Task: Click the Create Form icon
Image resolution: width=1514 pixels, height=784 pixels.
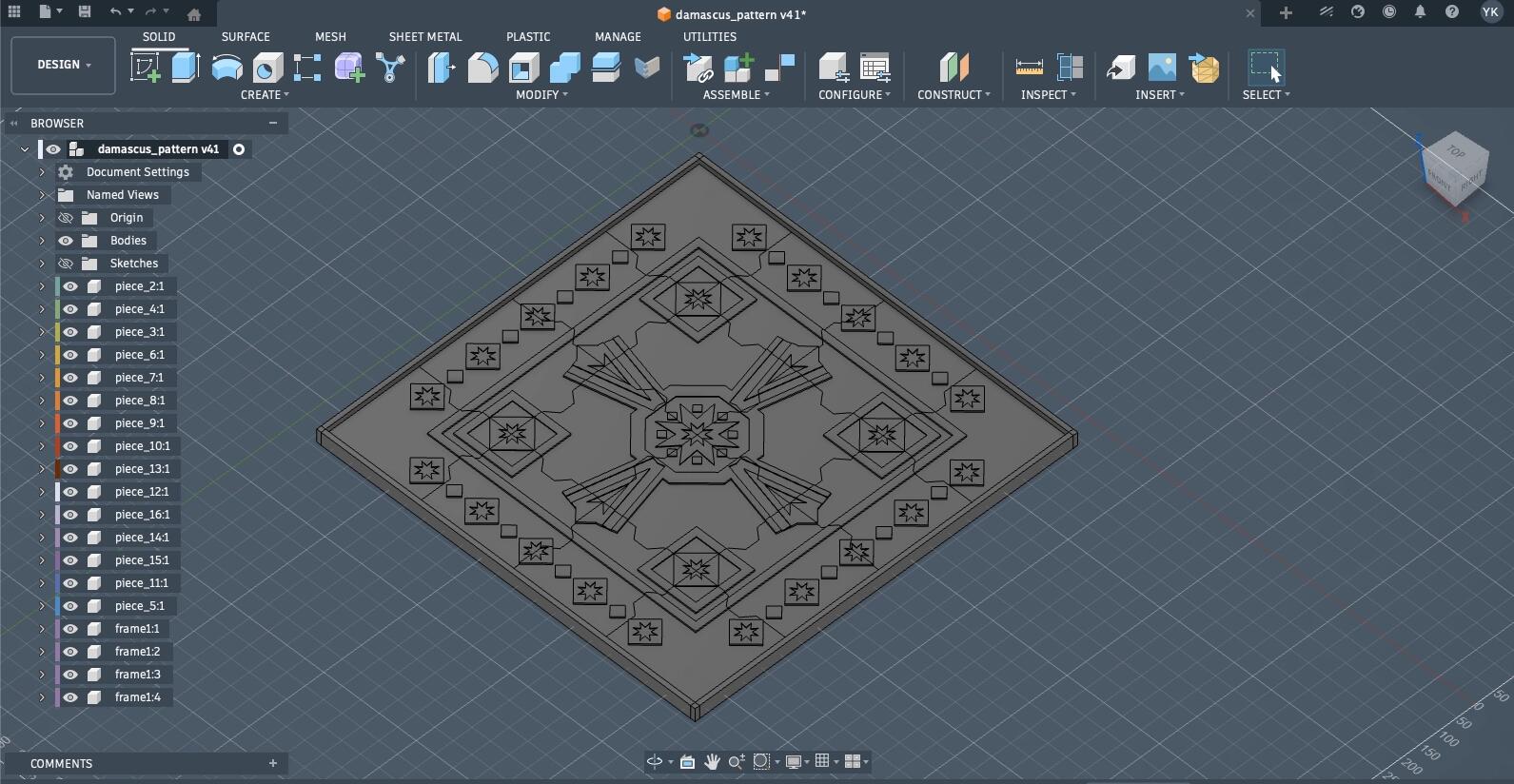Action: click(349, 68)
